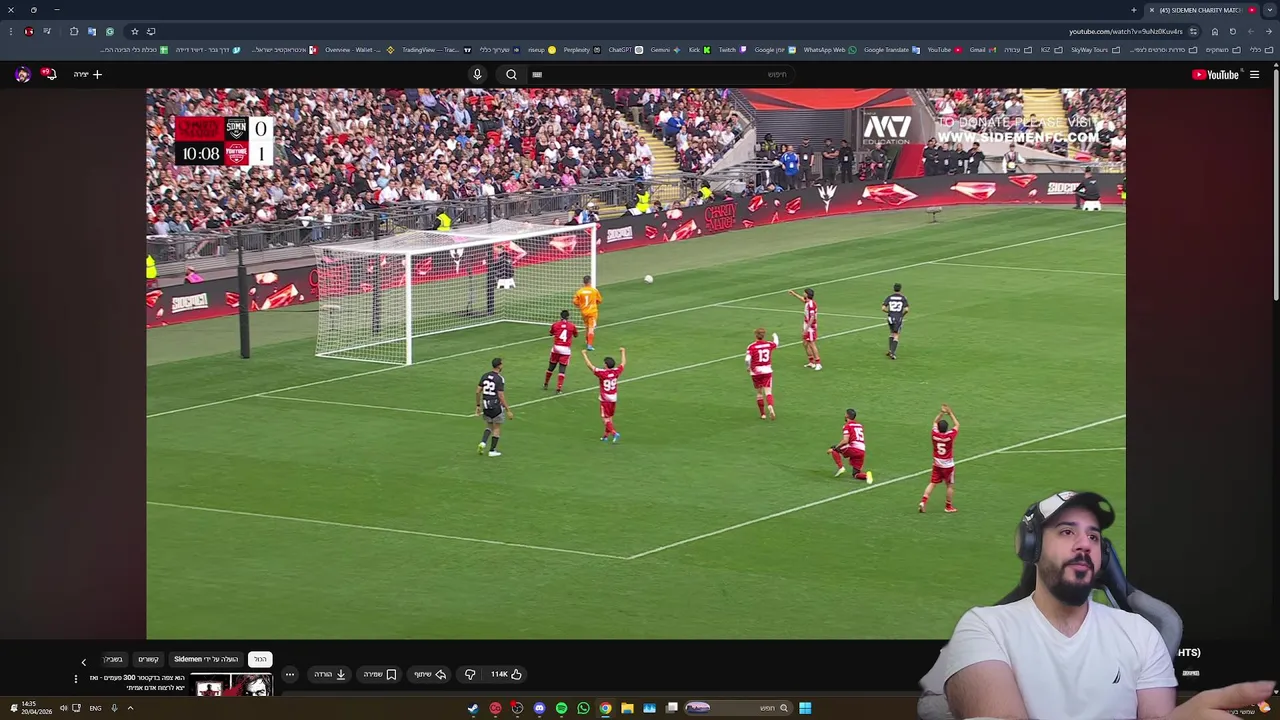Open new browser tab plus button

pos(1134,10)
